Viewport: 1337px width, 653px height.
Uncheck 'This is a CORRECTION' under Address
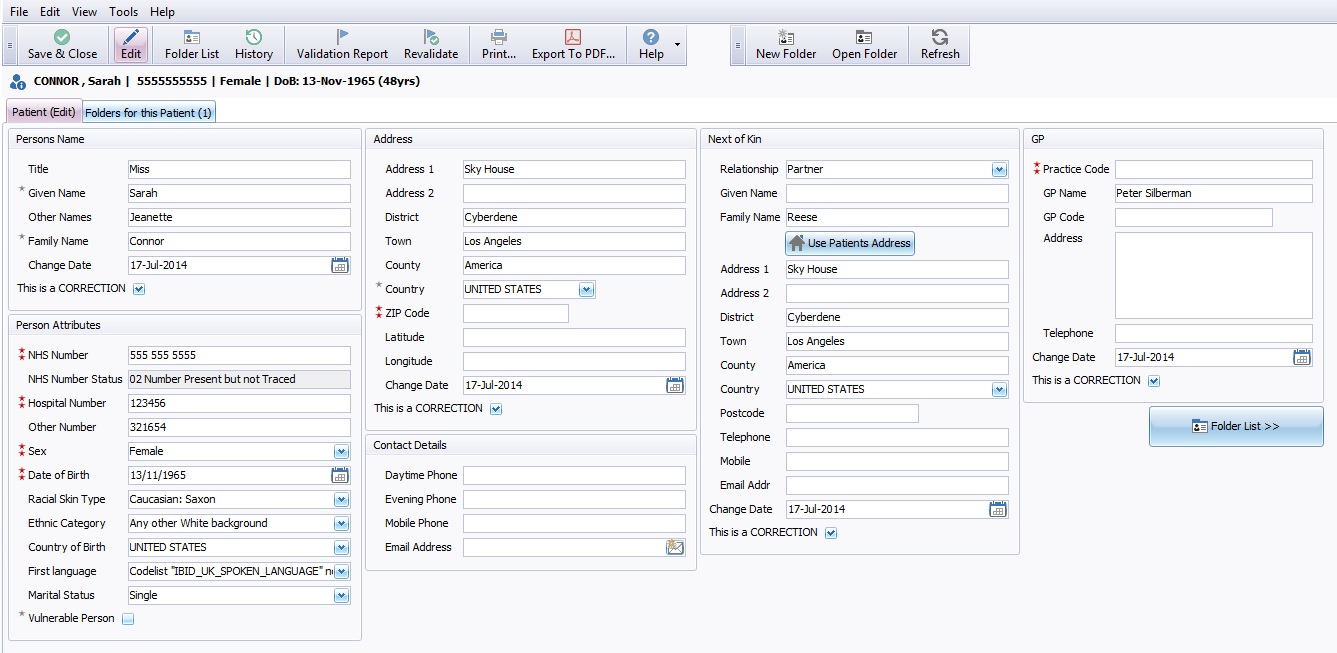[x=496, y=409]
